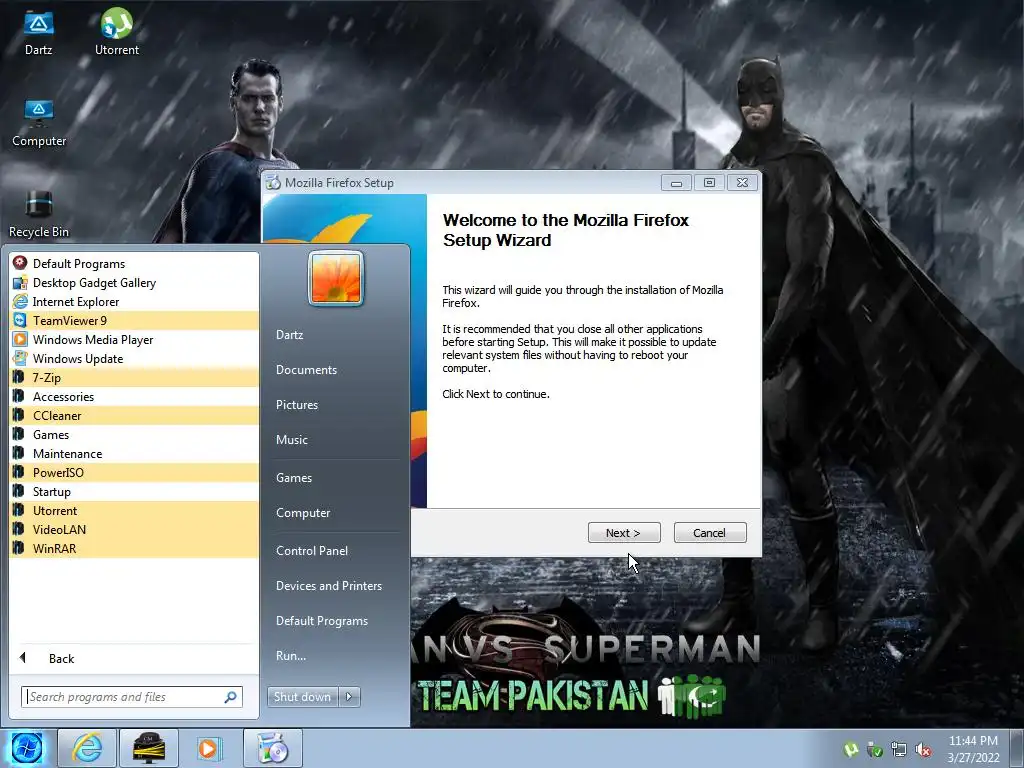This screenshot has width=1024, height=768.
Task: Expand the Maintenance folder
Action: [x=135, y=453]
